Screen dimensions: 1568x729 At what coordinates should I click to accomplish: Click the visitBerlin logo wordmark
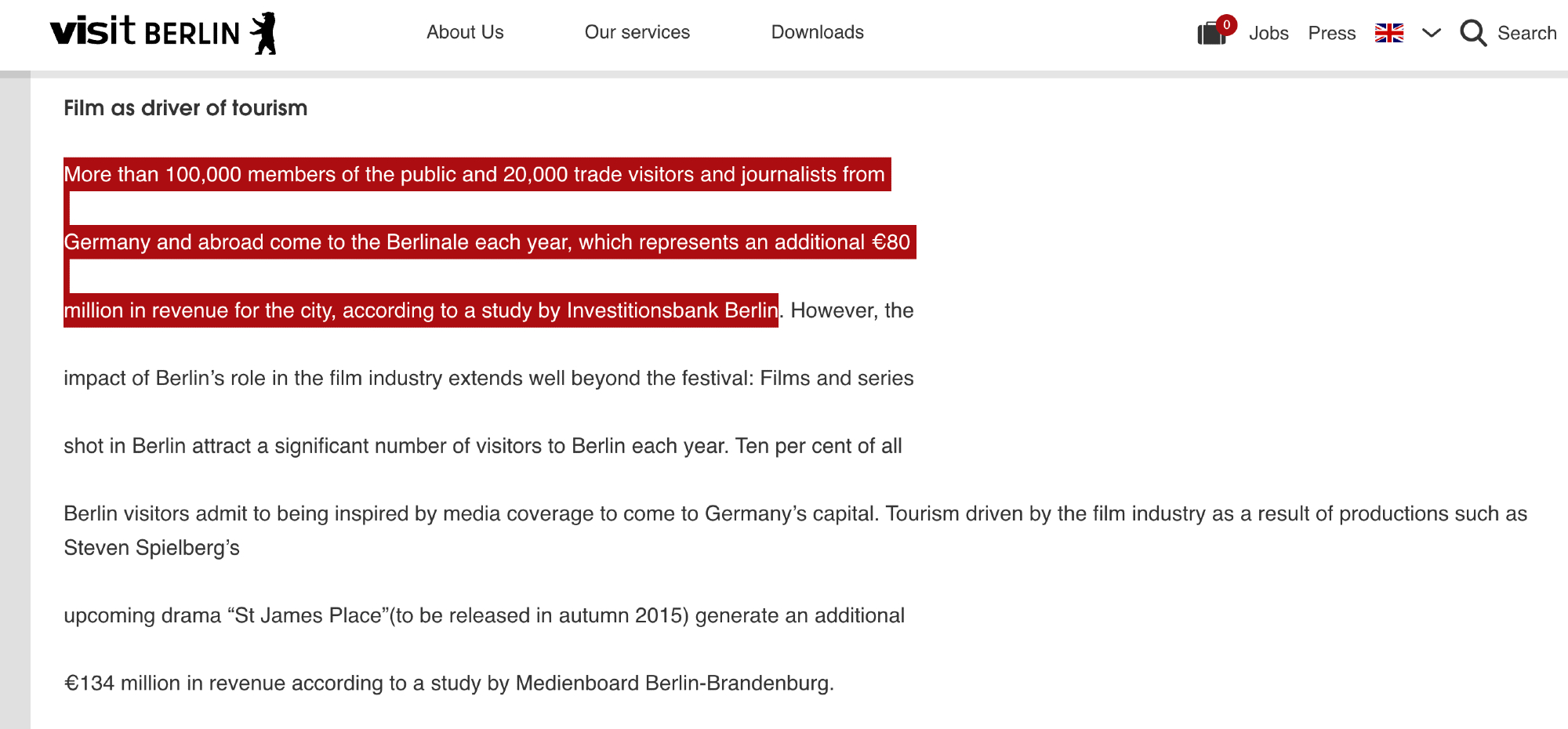(144, 32)
